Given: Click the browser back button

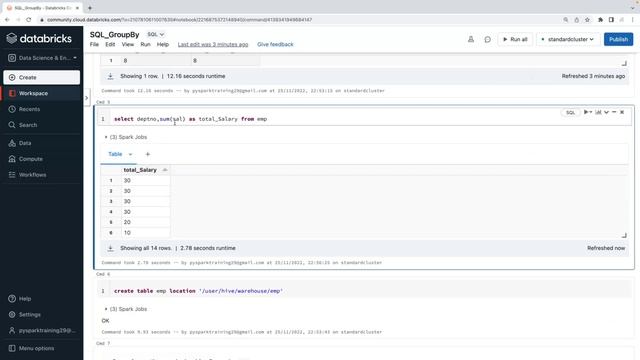Looking at the screenshot, I should coord(7,20).
